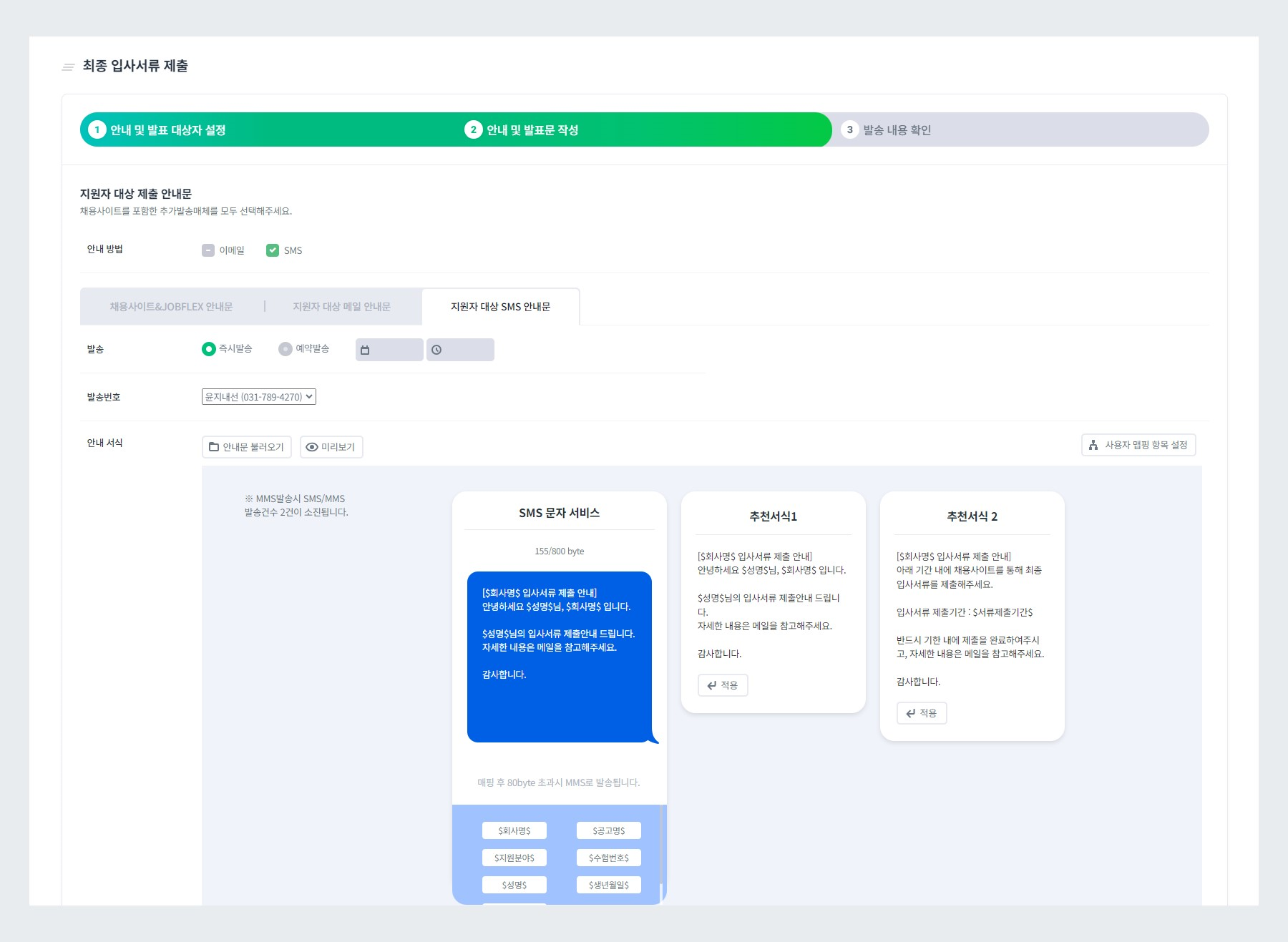Go to step 안내 및 발표 대상자 설정
The image size is (1288, 942).
tap(168, 130)
